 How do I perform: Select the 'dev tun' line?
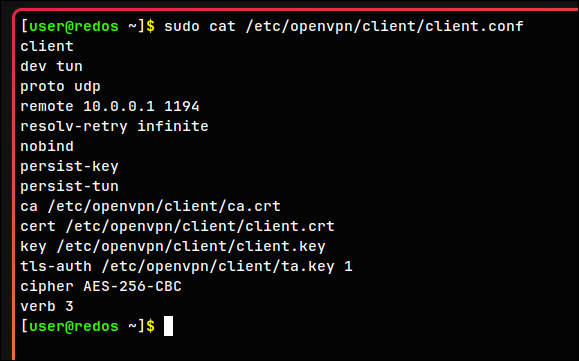51,66
